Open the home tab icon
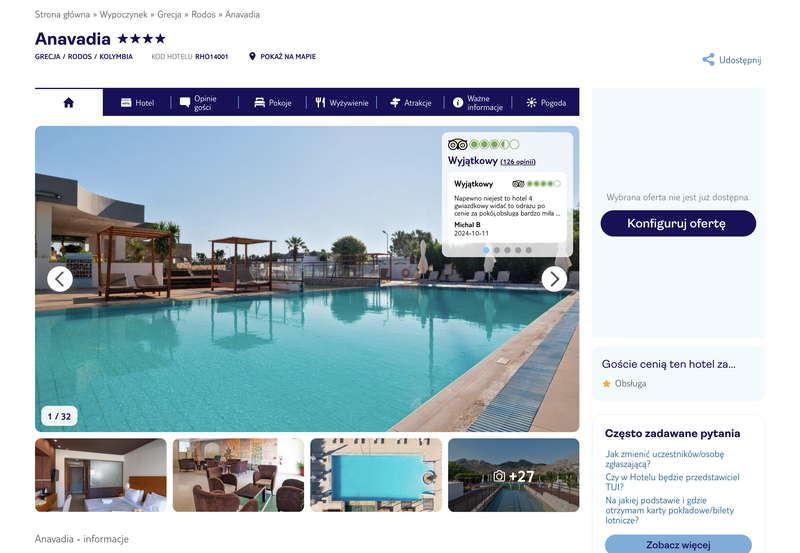Image resolution: width=800 pixels, height=553 pixels. [x=68, y=103]
